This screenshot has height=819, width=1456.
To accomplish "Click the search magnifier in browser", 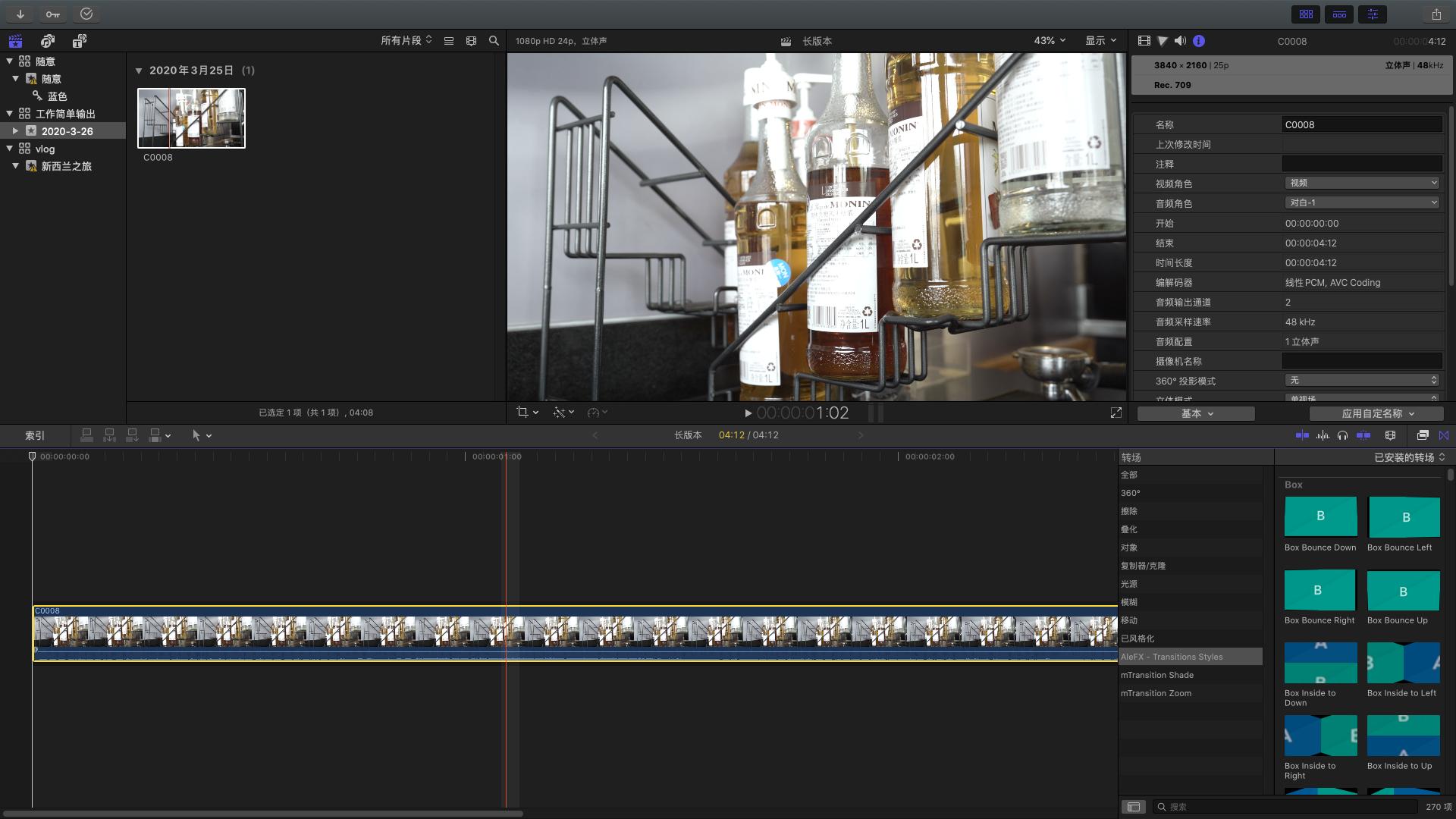I will coord(494,41).
